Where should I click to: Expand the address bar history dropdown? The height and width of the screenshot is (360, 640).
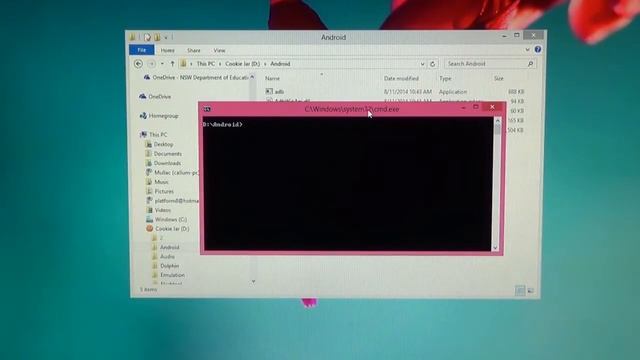[422, 64]
